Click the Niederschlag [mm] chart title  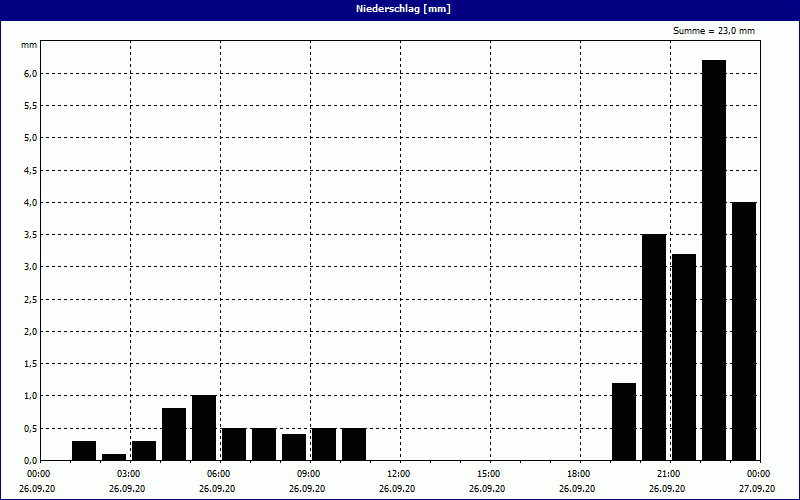pyautogui.click(x=403, y=9)
